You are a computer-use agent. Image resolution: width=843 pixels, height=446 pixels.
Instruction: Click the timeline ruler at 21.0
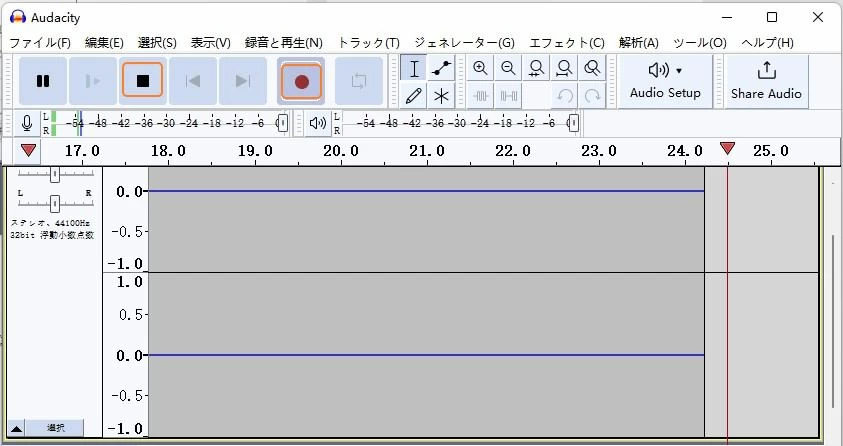click(x=427, y=151)
